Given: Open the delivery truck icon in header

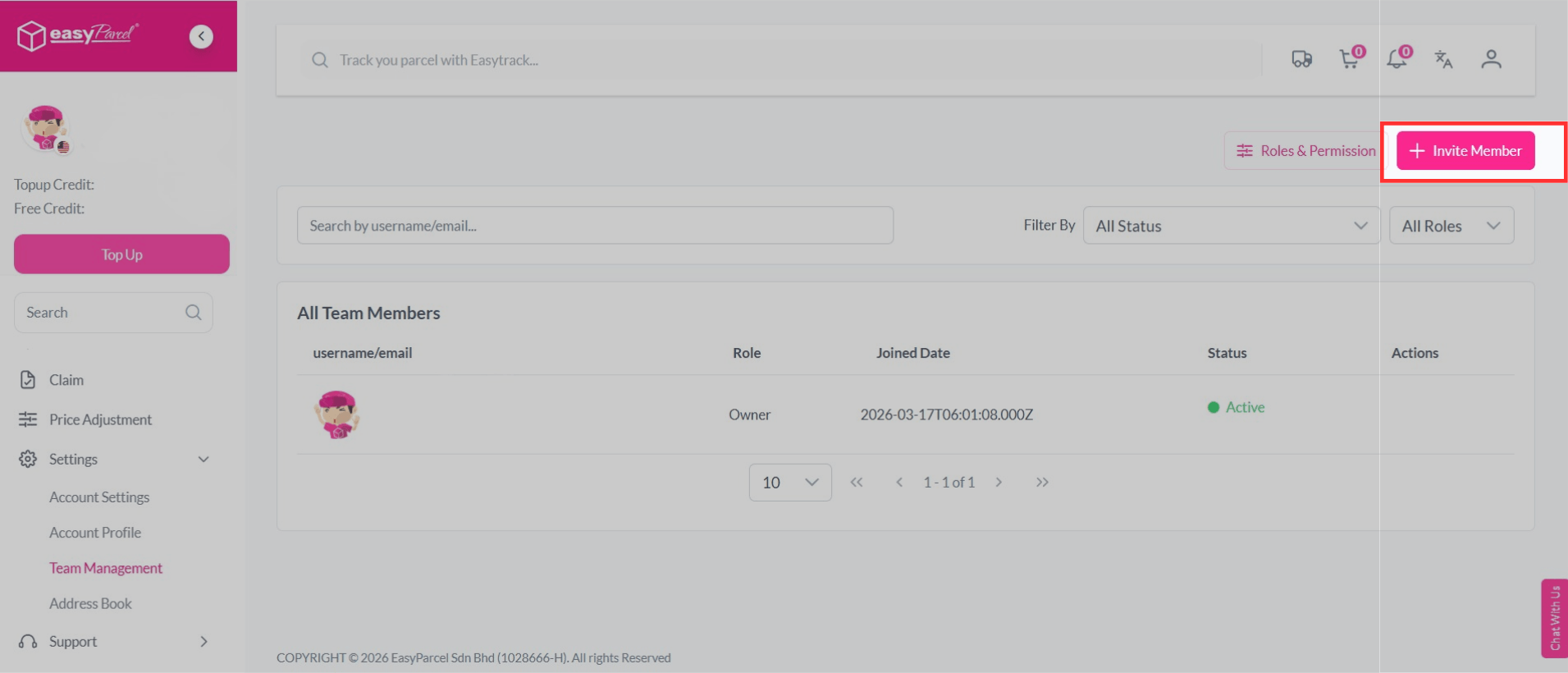Looking at the screenshot, I should pyautogui.click(x=1301, y=59).
